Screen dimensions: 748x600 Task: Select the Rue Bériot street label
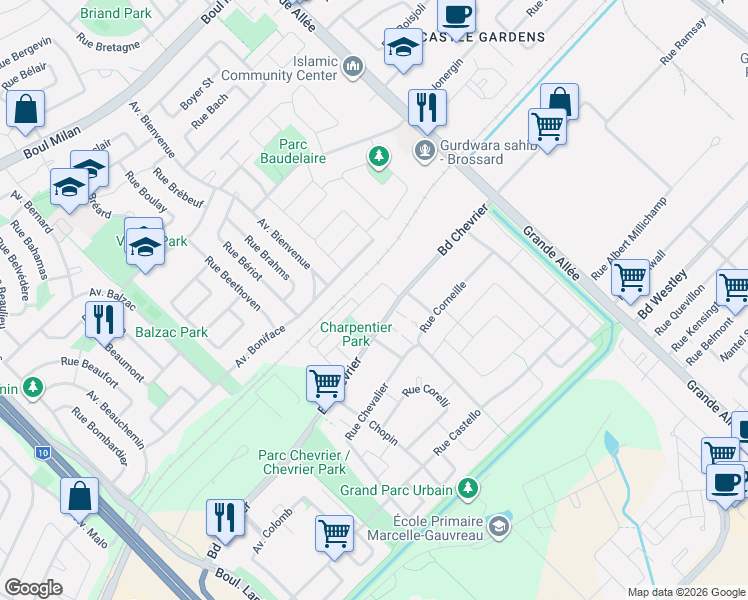pyautogui.click(x=243, y=261)
